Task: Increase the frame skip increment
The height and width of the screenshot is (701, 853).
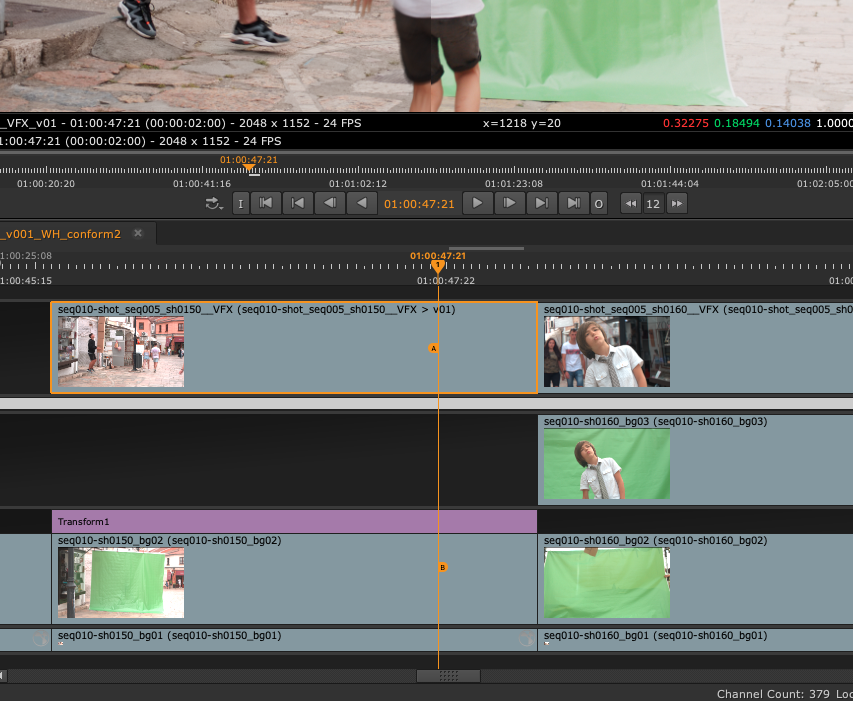Action: [x=677, y=203]
